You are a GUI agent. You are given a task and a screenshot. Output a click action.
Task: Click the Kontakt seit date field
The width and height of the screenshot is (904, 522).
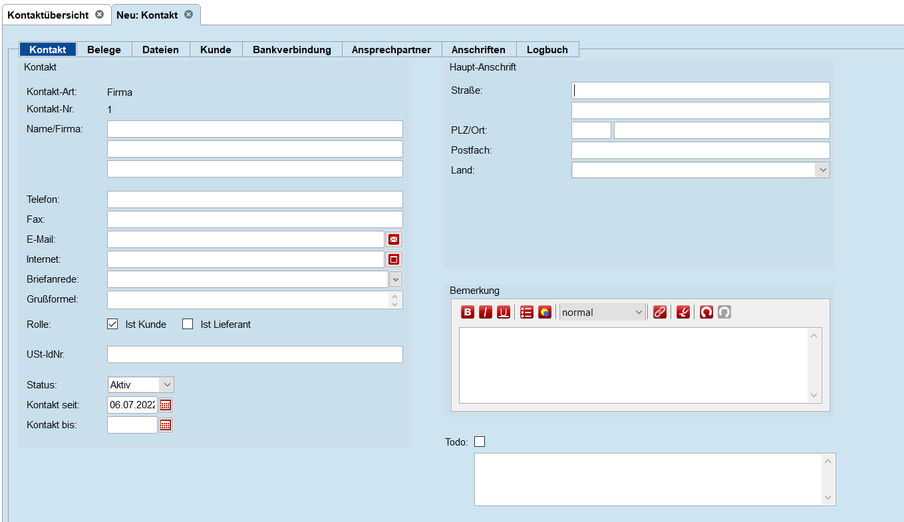pyautogui.click(x=132, y=405)
